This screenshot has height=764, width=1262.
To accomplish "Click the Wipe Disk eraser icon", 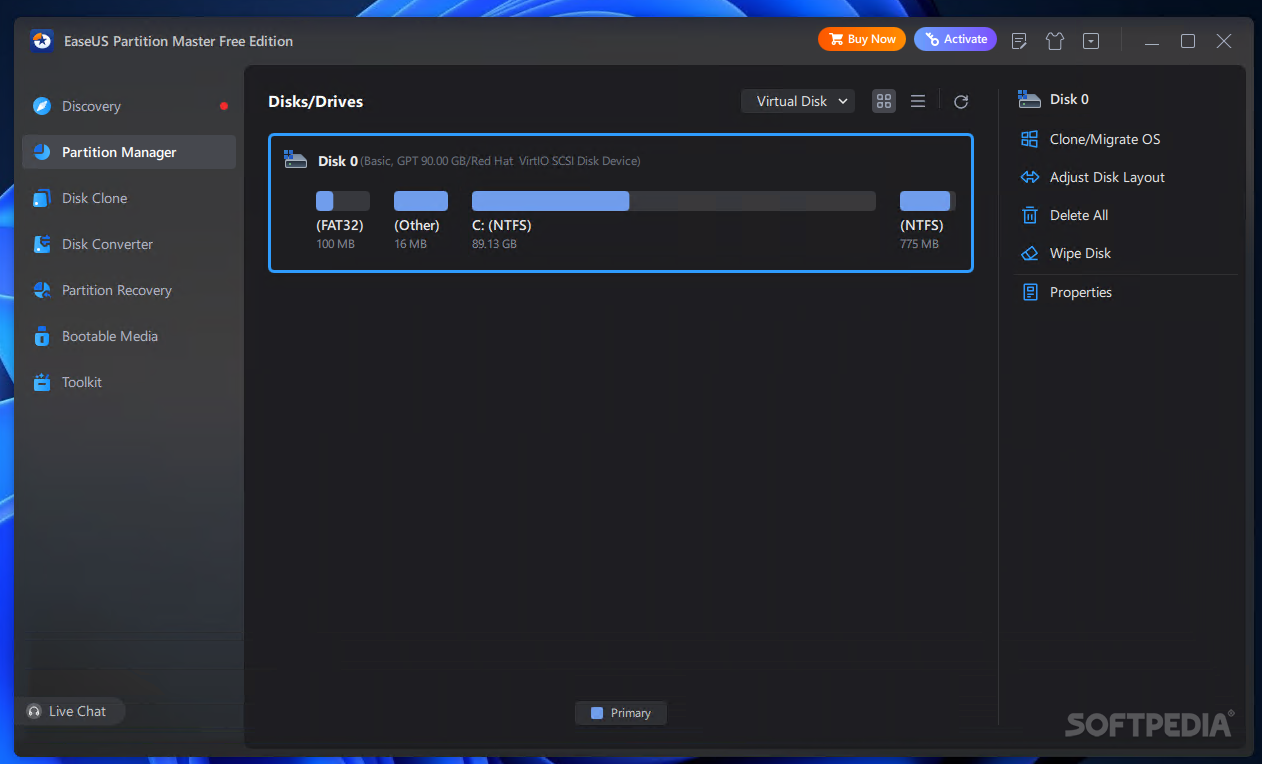I will click(1029, 253).
